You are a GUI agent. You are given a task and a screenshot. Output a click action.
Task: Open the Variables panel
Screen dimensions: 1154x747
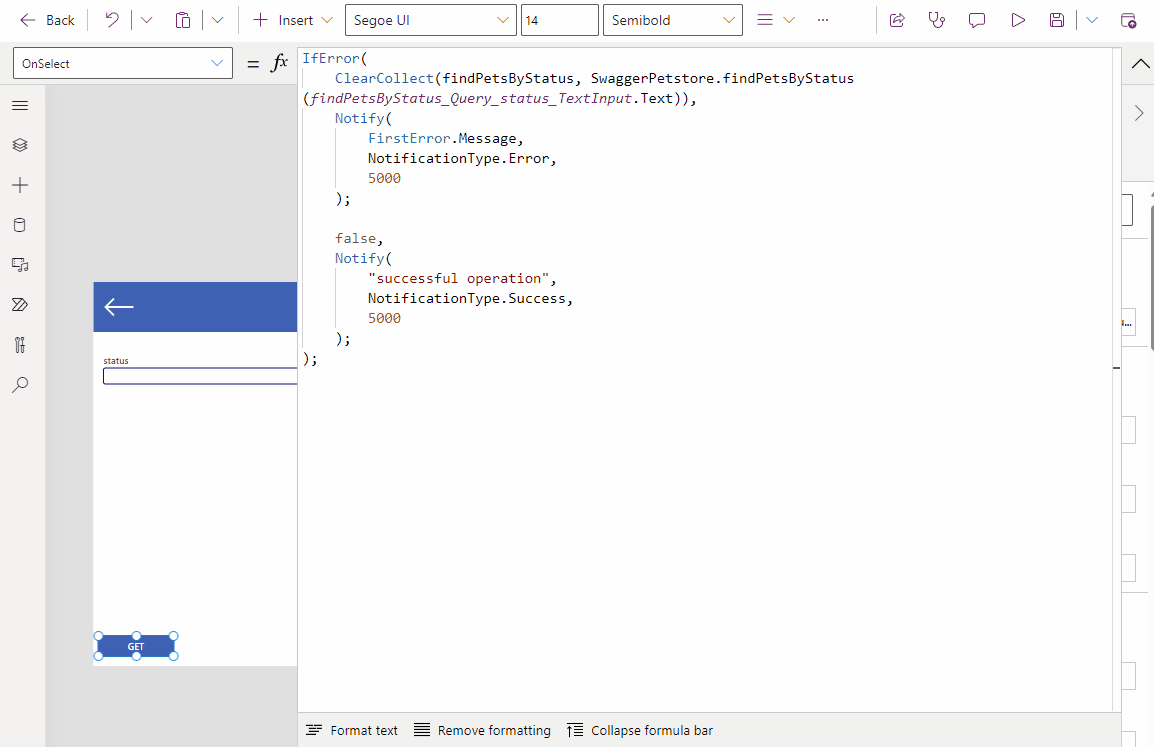20,345
